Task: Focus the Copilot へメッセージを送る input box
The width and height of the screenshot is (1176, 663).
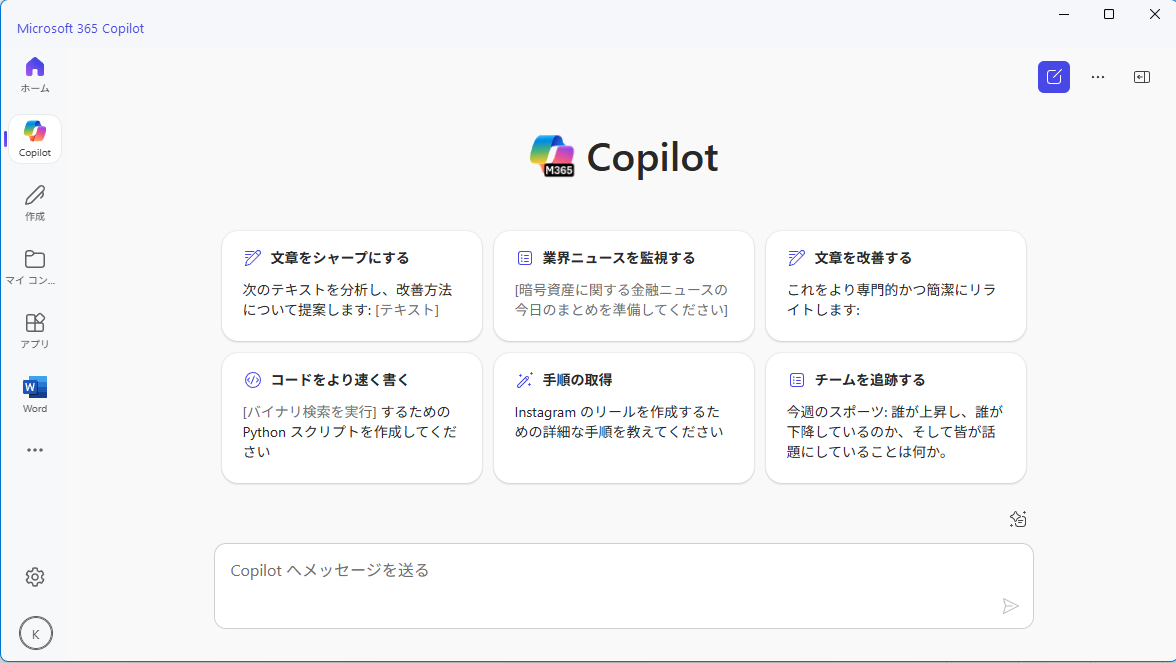Action: pyautogui.click(x=624, y=586)
